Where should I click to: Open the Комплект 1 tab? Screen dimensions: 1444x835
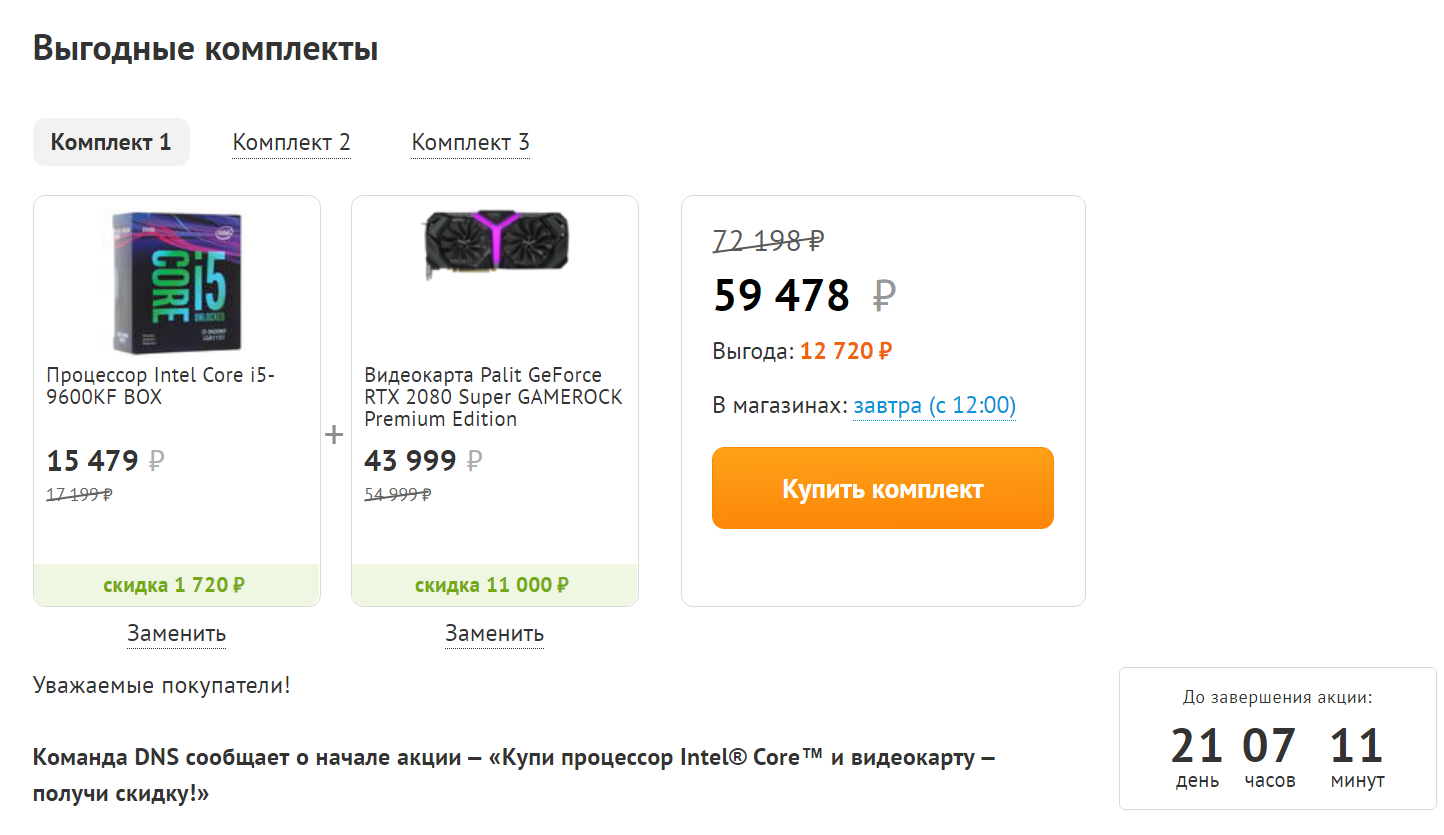(x=111, y=142)
